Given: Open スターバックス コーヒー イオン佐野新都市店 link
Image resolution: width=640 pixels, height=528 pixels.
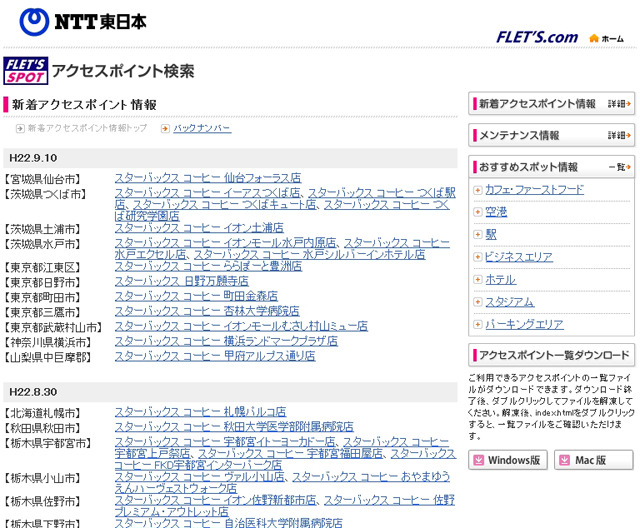Looking at the screenshot, I should tap(216, 500).
